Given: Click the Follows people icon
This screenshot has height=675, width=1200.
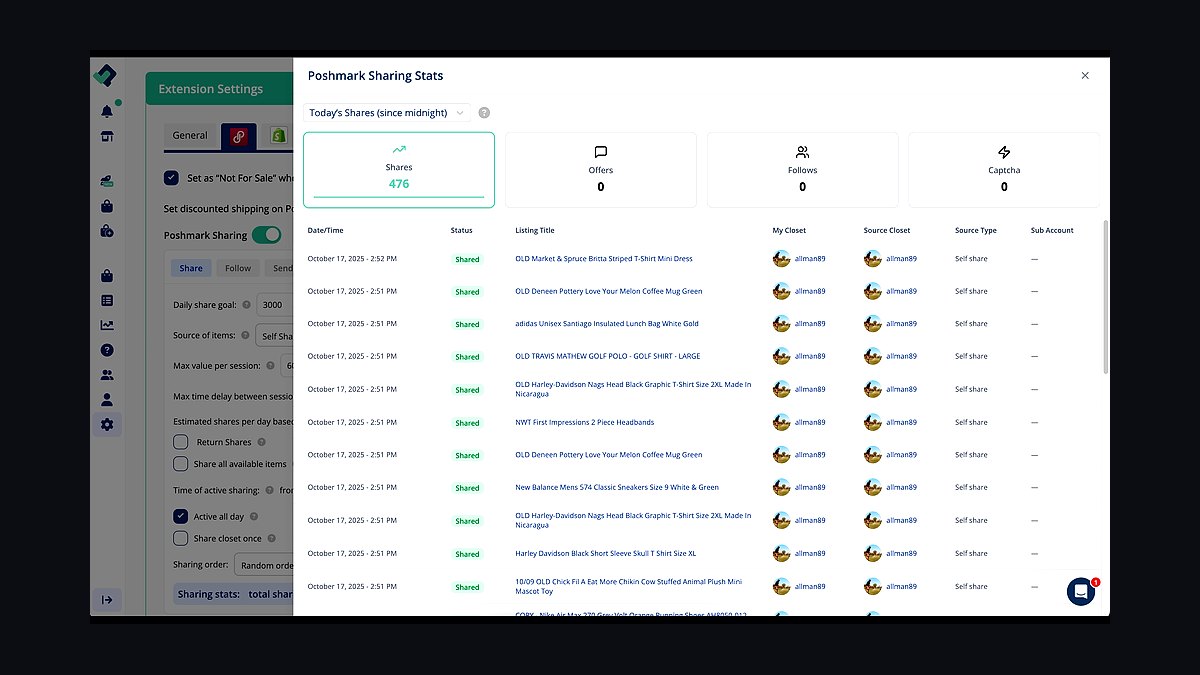Looking at the screenshot, I should tap(802, 152).
